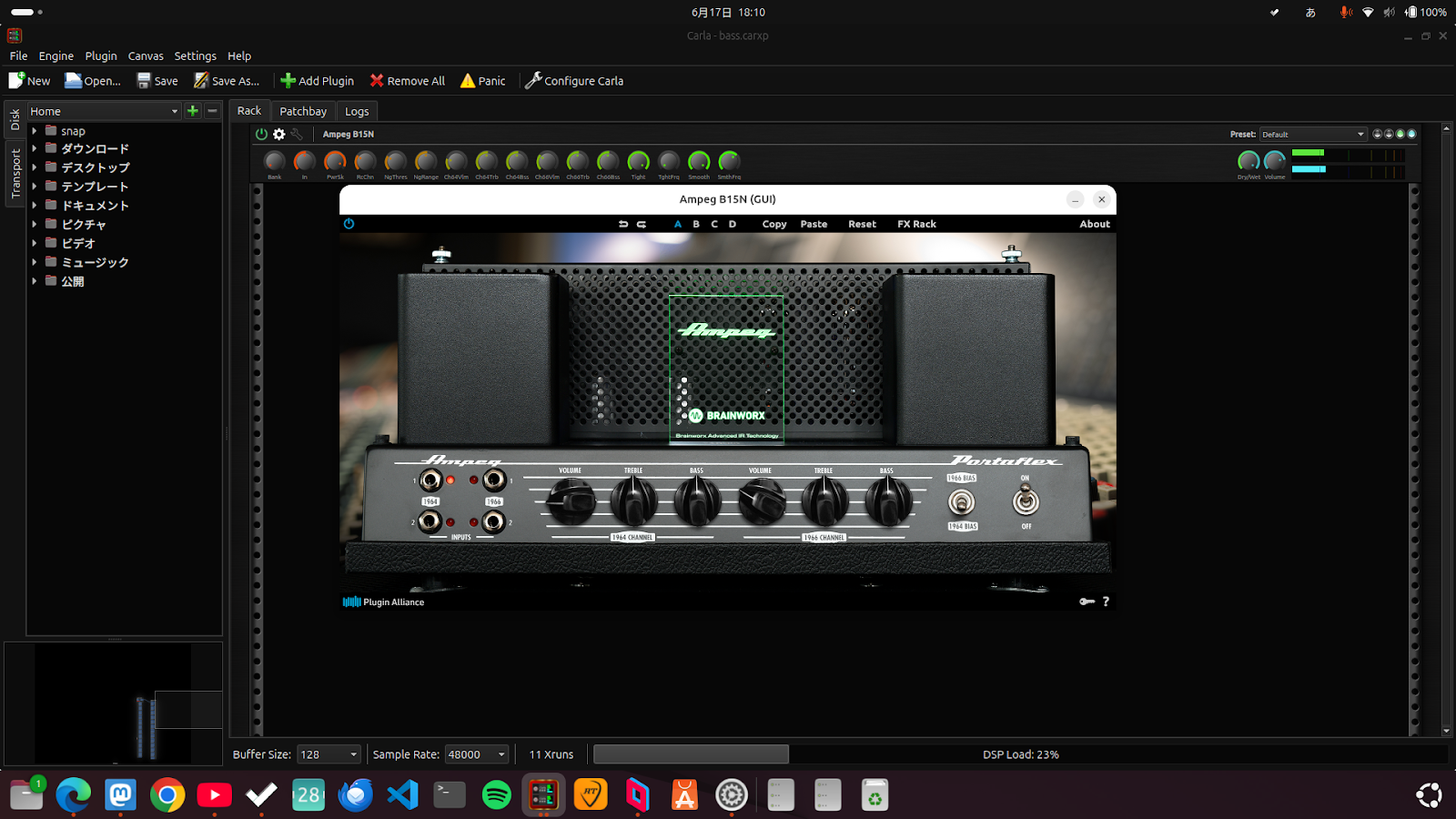The image size is (1456, 819).
Task: Expand the ミュージック folder
Action: click(x=35, y=262)
